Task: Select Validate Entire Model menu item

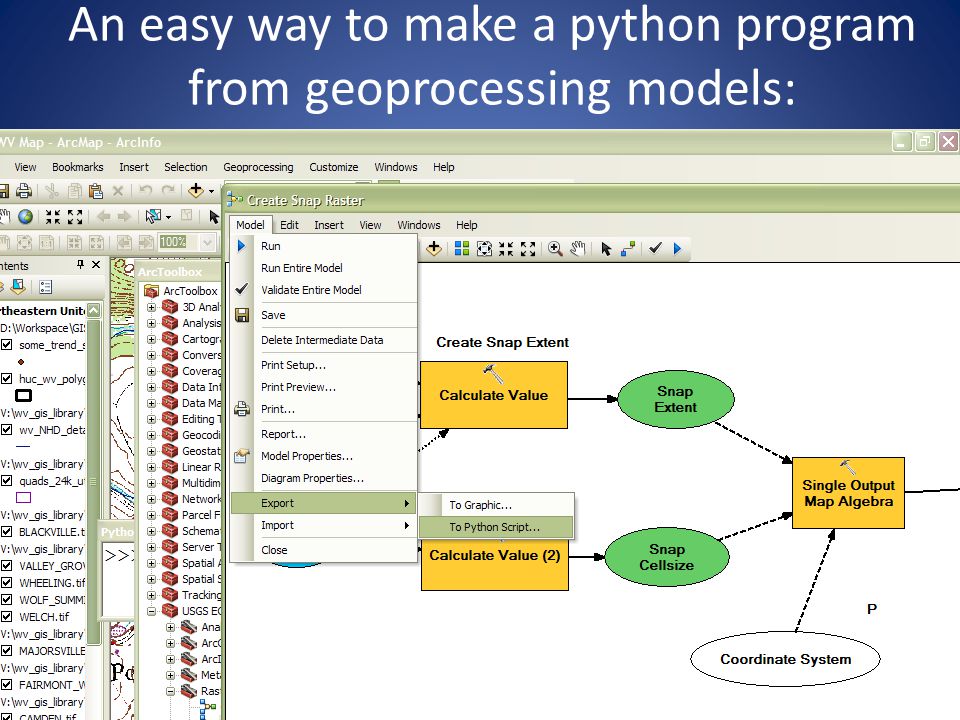Action: [323, 290]
